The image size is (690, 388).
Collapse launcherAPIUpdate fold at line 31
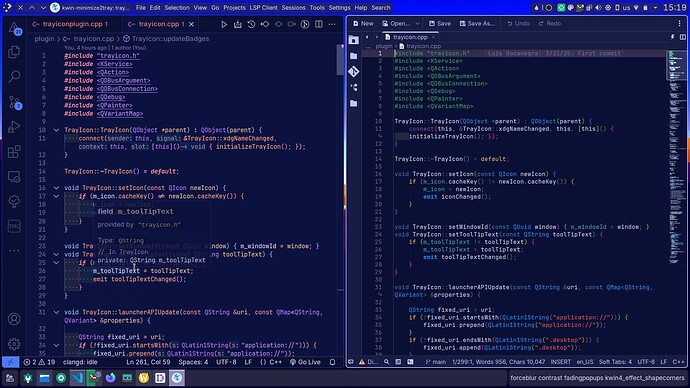56,312
